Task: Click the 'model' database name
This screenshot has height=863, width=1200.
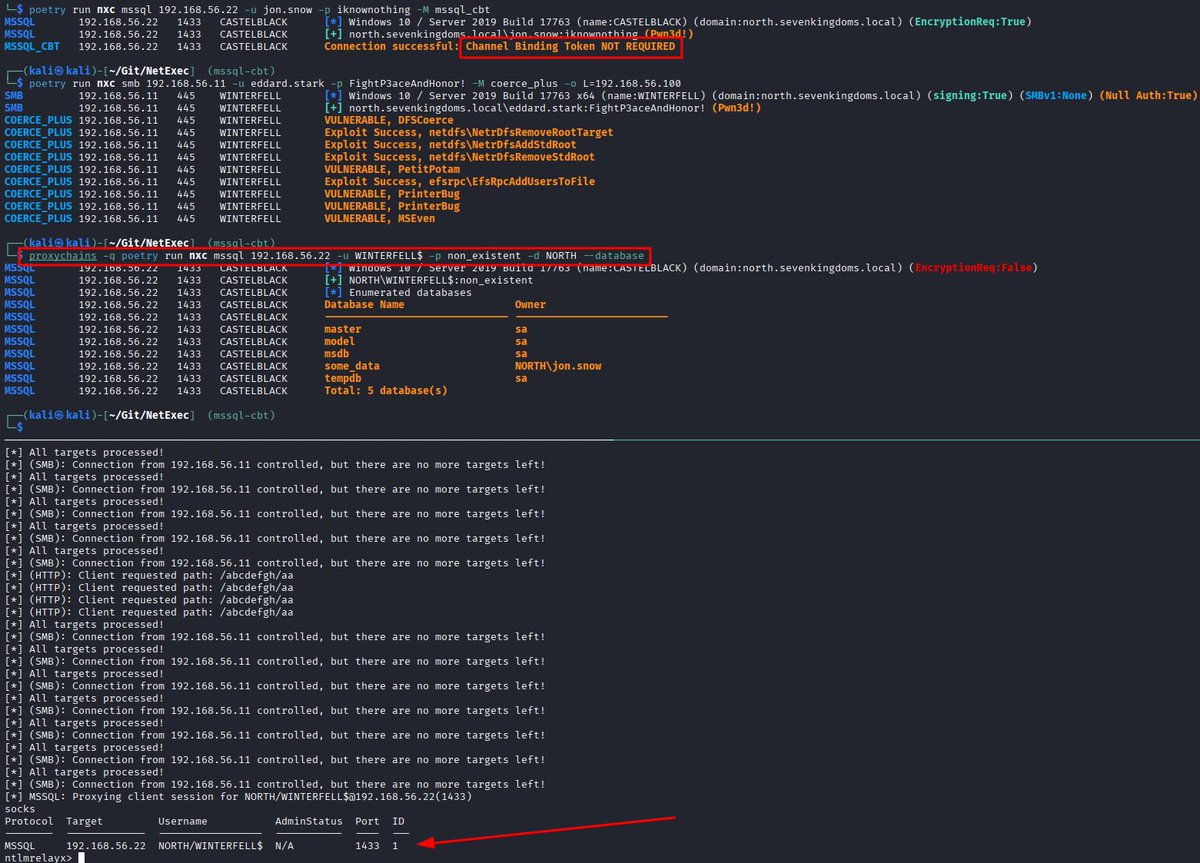Action: pos(340,341)
